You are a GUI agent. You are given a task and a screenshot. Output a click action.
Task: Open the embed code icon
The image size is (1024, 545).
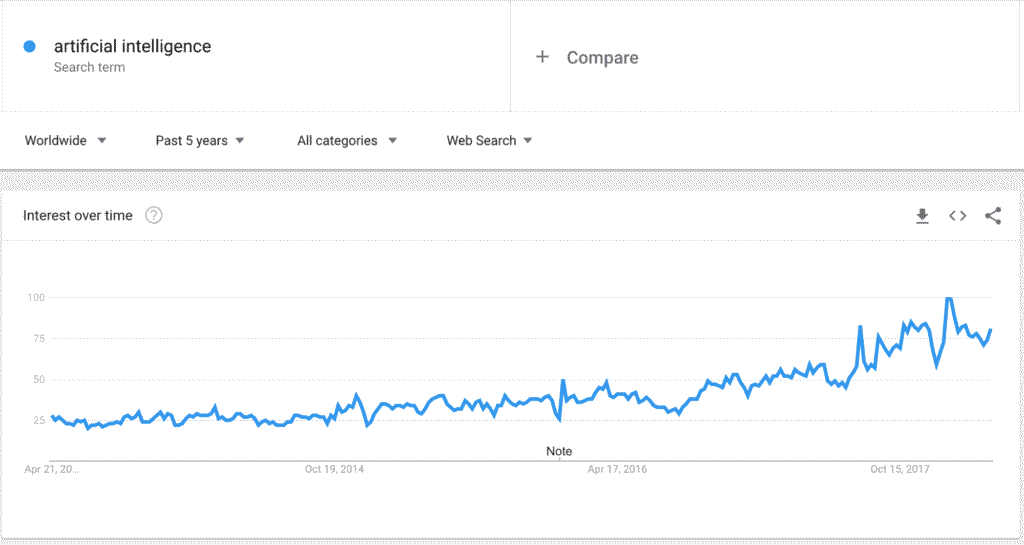click(957, 216)
